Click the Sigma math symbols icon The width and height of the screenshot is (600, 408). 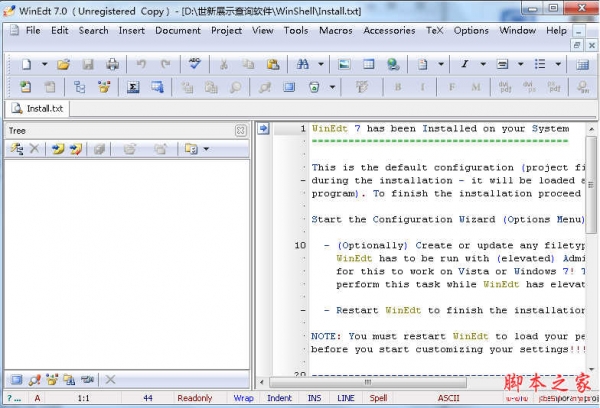133,87
